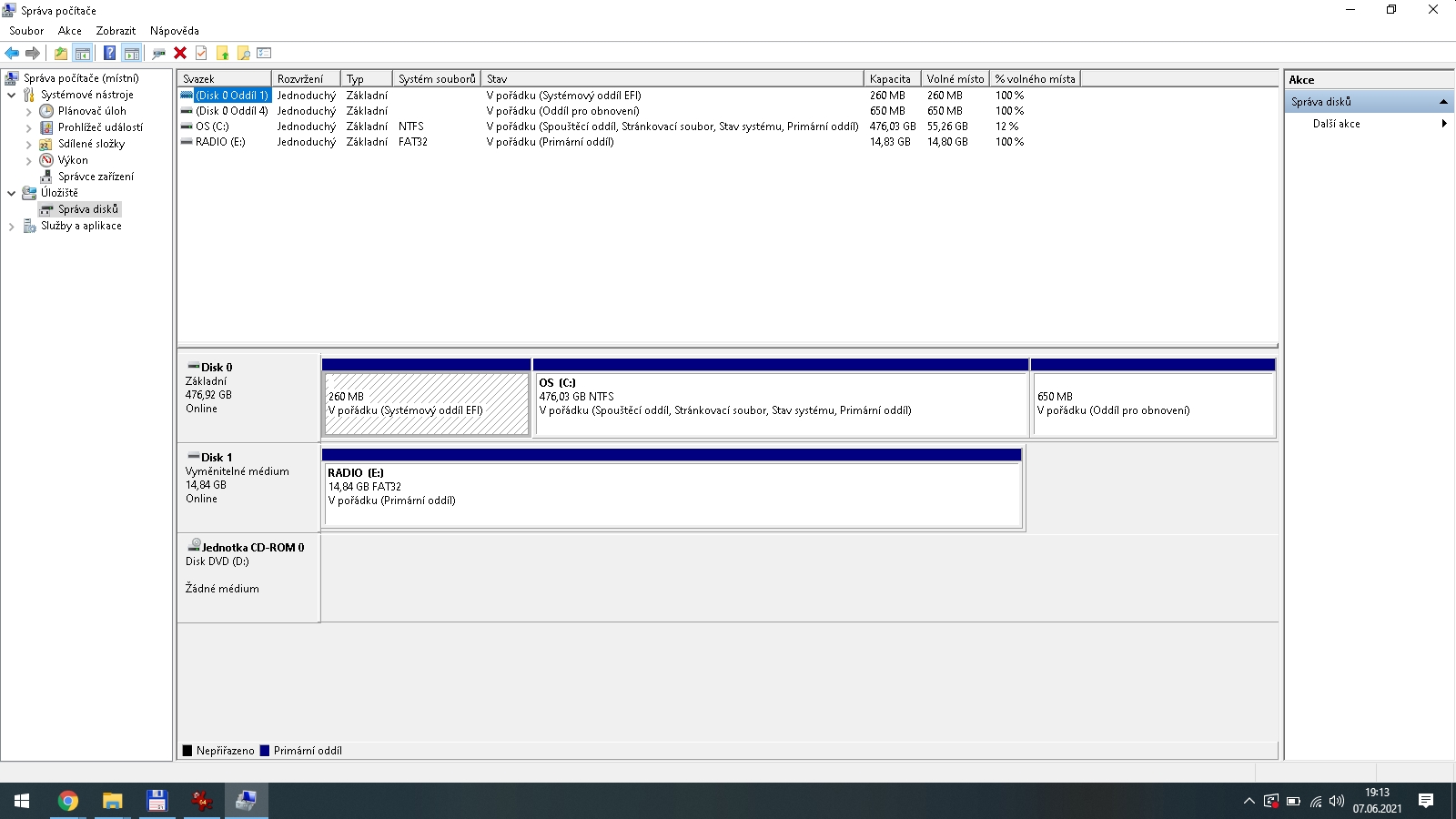
Task: Open the Windows Start menu
Action: pyautogui.click(x=22, y=801)
